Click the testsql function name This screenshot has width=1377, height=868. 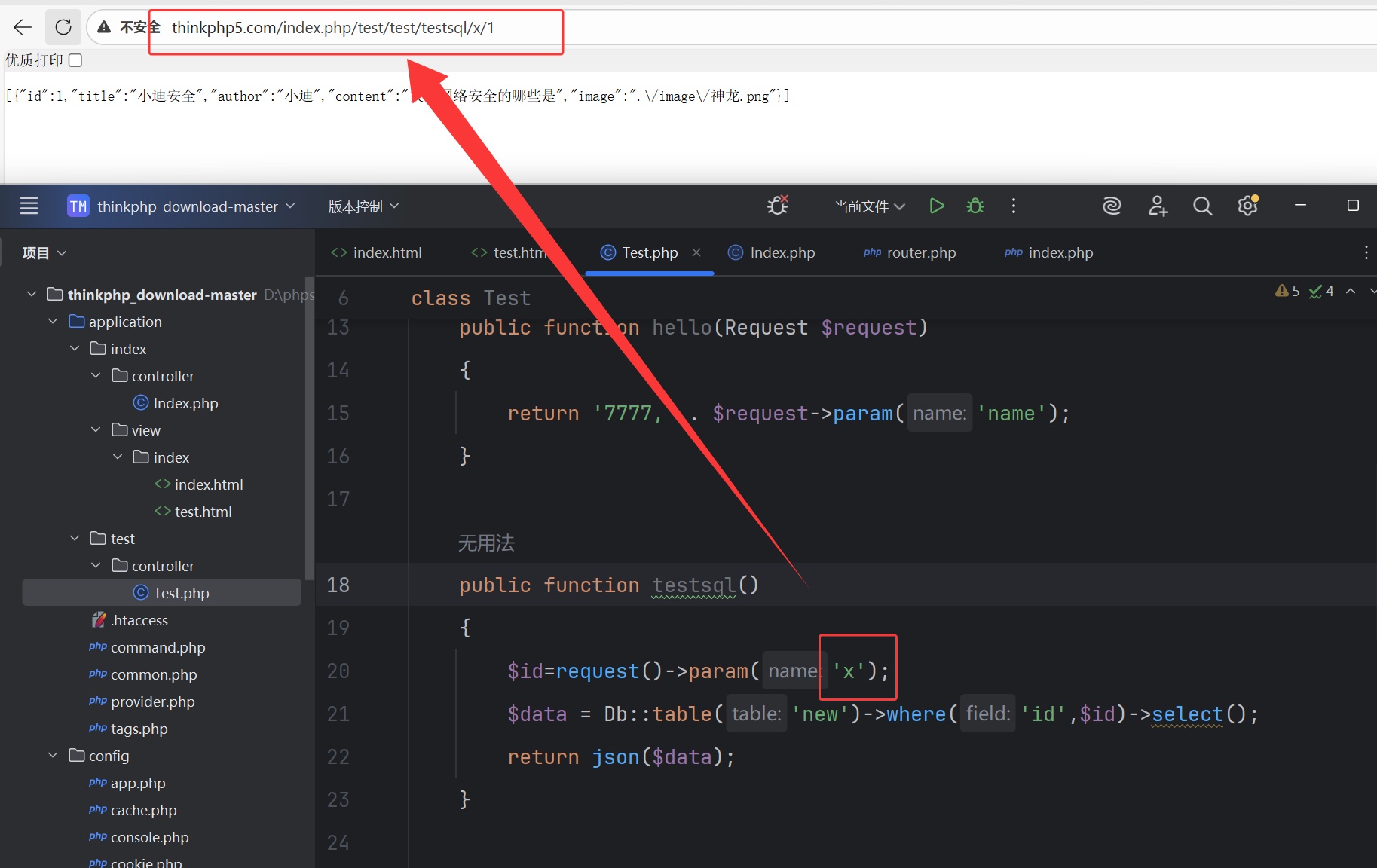[694, 585]
